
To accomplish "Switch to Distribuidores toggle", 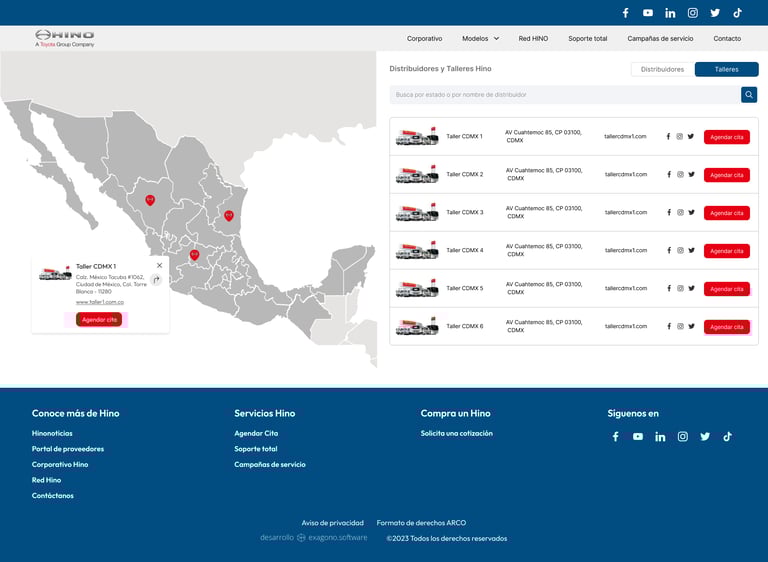I will point(663,69).
